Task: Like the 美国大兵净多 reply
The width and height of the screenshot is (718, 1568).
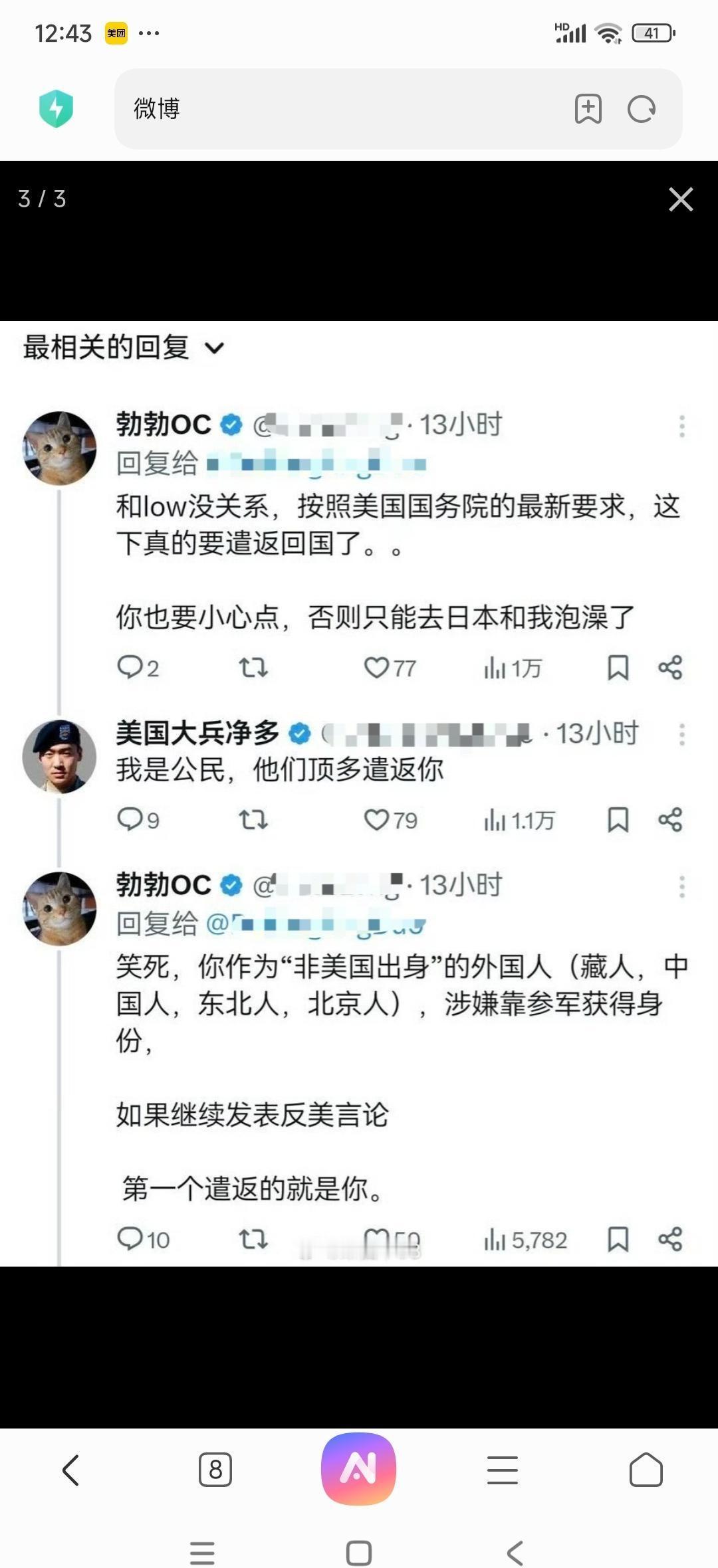Action: (x=377, y=820)
